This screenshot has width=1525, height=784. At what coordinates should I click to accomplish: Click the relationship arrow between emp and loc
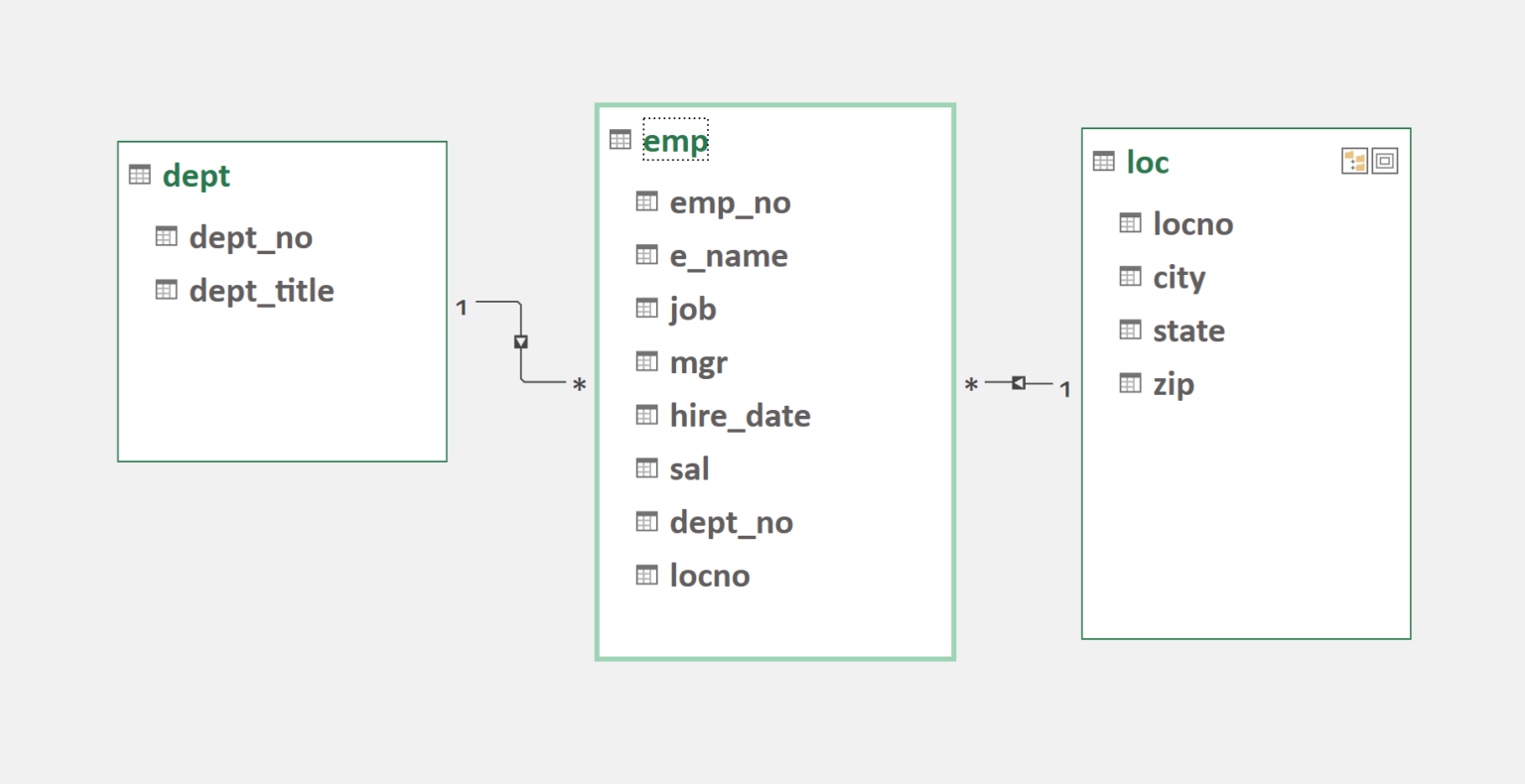1018,382
